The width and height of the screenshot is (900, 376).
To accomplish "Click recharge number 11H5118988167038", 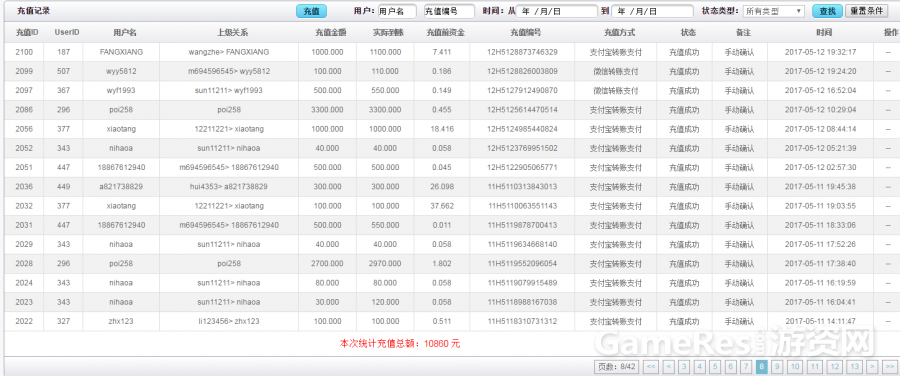I will [x=522, y=302].
